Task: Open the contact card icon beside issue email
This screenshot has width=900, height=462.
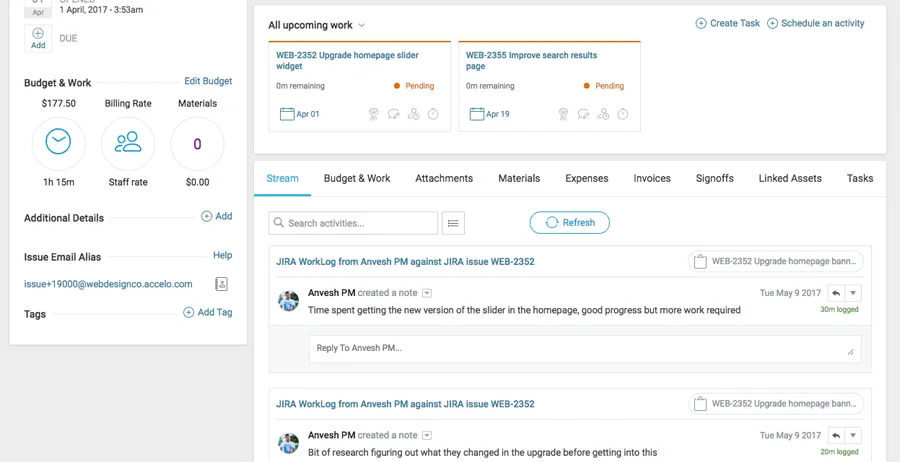Action: click(222, 284)
